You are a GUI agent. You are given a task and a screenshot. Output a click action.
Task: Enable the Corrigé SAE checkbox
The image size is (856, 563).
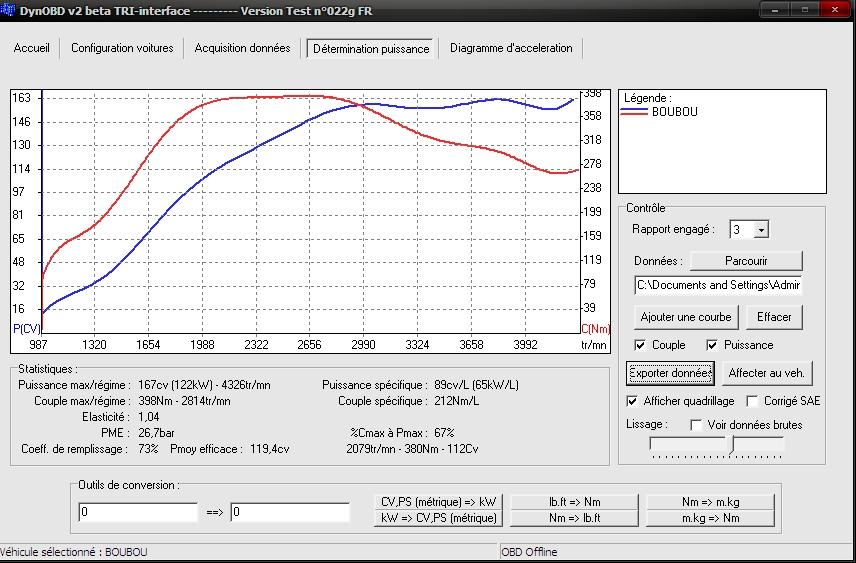coord(752,401)
